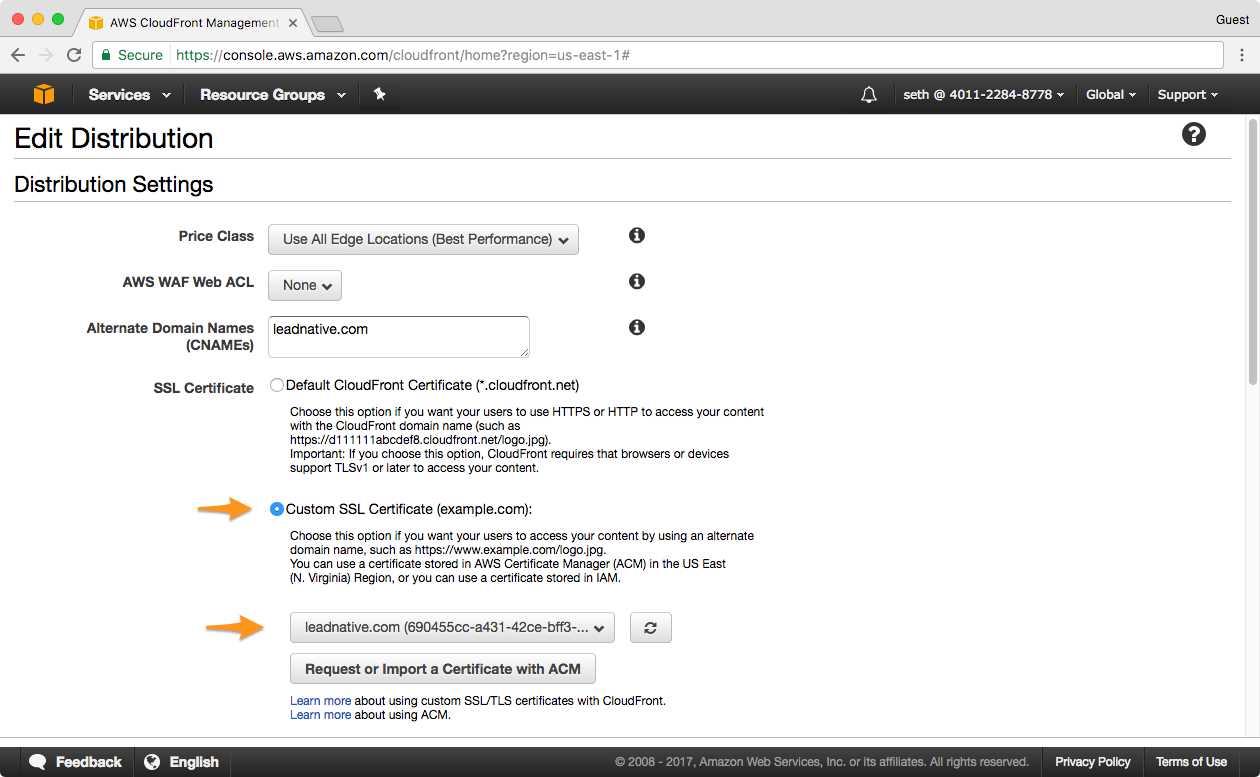Select Default CloudFront Certificate option
The height and width of the screenshot is (777, 1260).
click(277, 386)
